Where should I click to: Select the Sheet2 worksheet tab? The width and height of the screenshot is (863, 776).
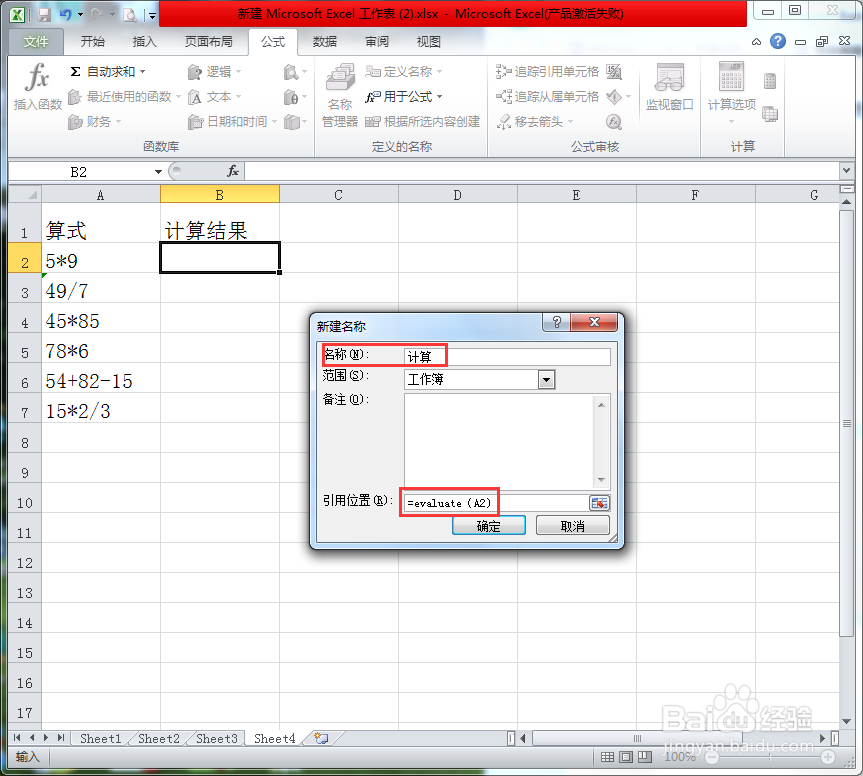click(157, 738)
